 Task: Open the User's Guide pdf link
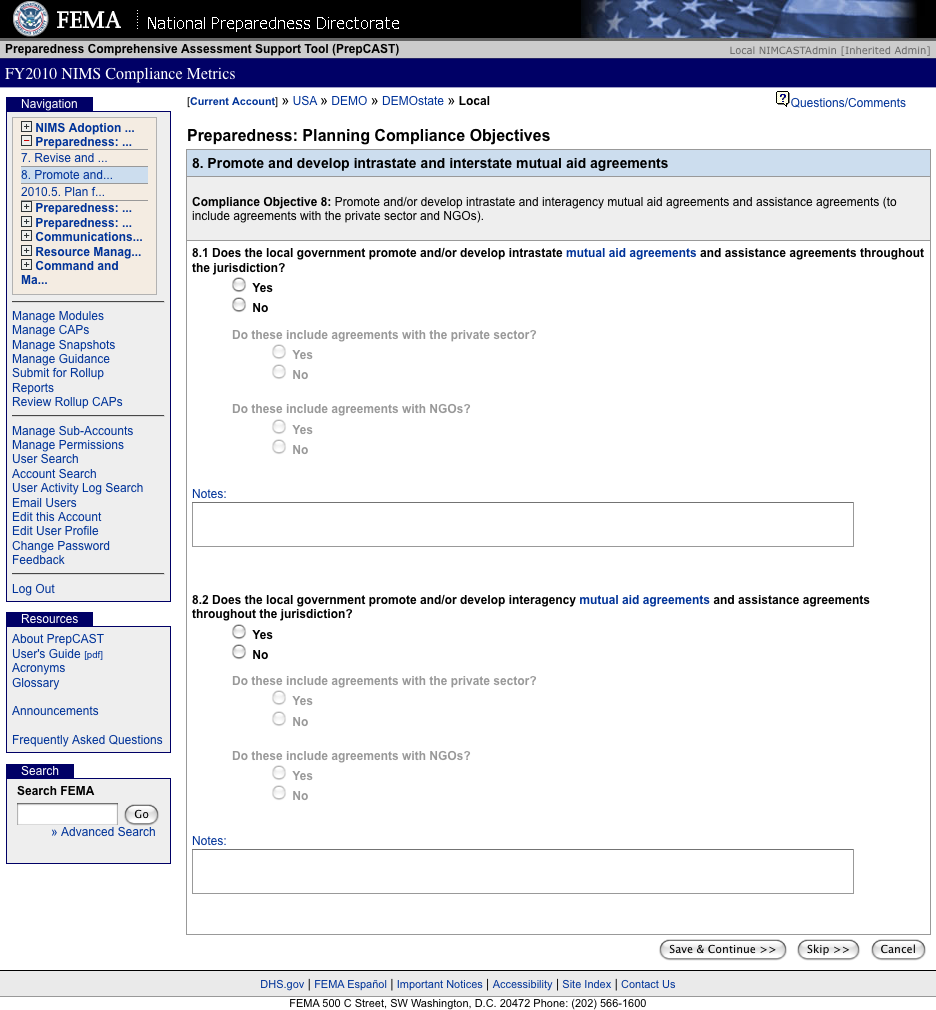click(x=57, y=654)
